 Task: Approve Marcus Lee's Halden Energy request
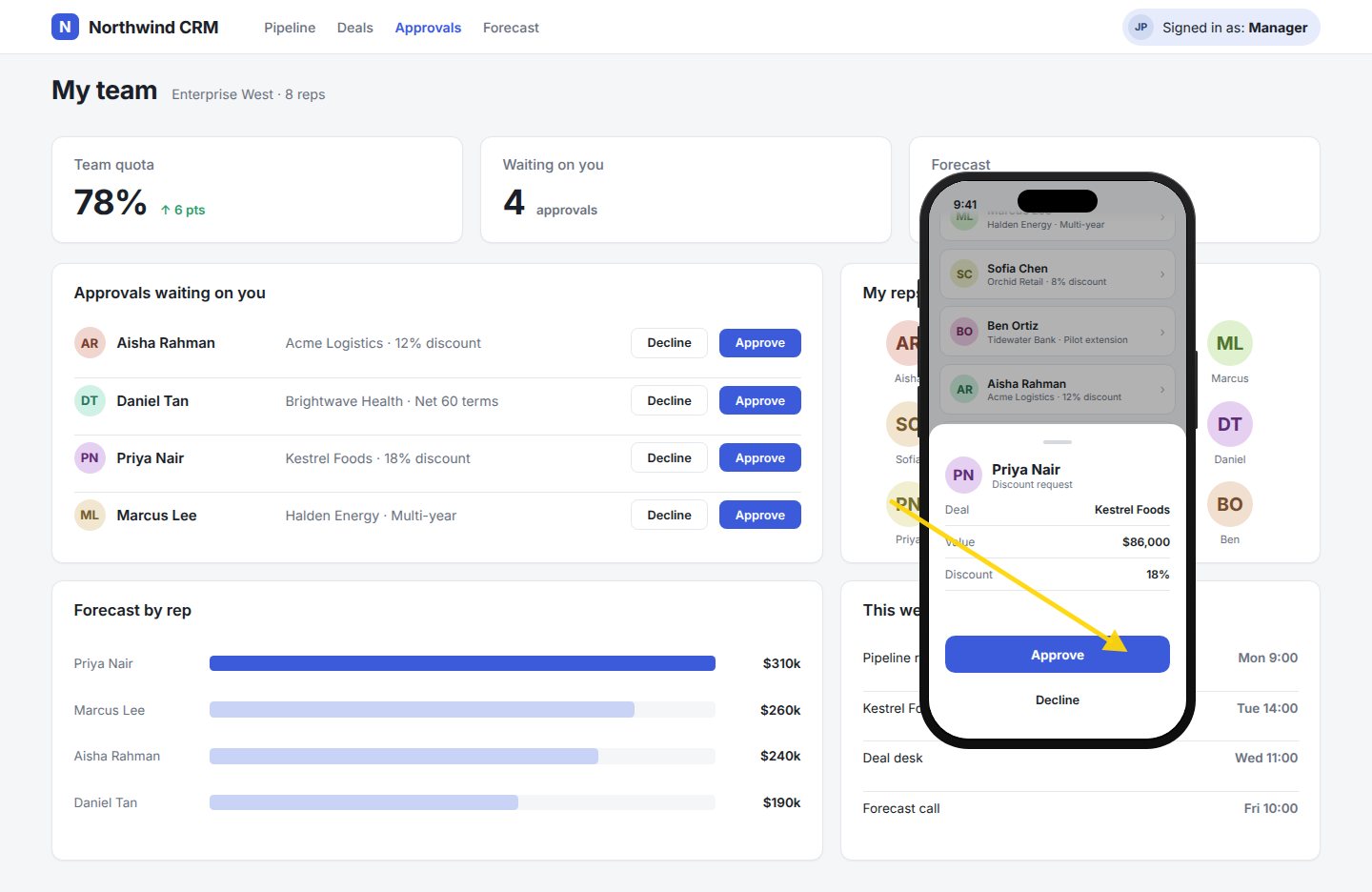pyautogui.click(x=760, y=516)
